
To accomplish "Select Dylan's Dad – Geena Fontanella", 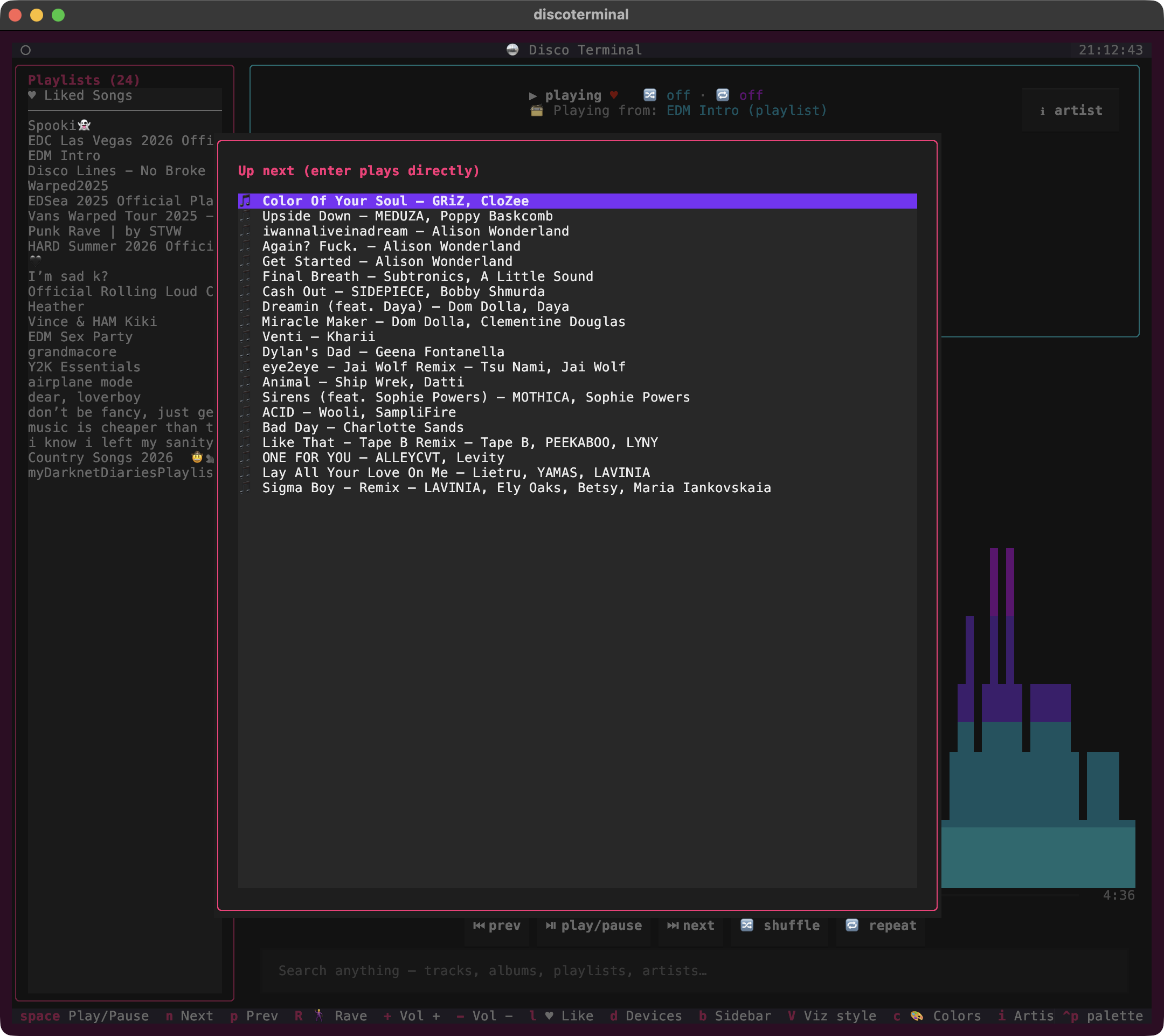I will 578,351.
